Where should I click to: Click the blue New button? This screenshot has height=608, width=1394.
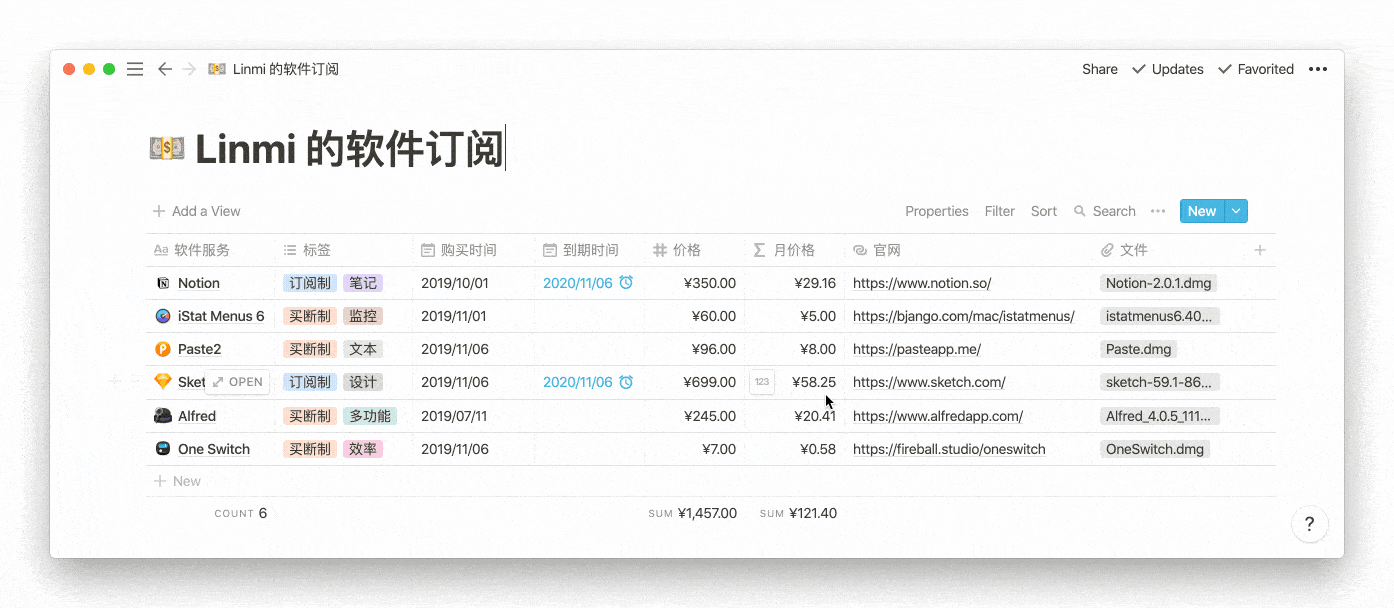click(x=1202, y=211)
